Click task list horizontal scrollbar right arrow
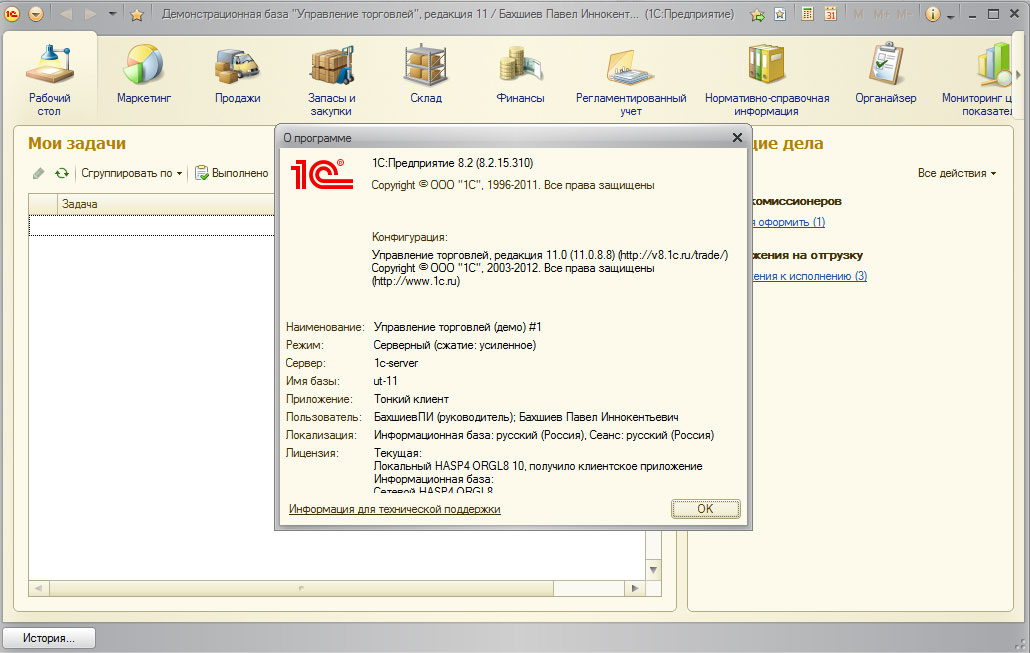Image resolution: width=1030 pixels, height=653 pixels. coord(635,588)
